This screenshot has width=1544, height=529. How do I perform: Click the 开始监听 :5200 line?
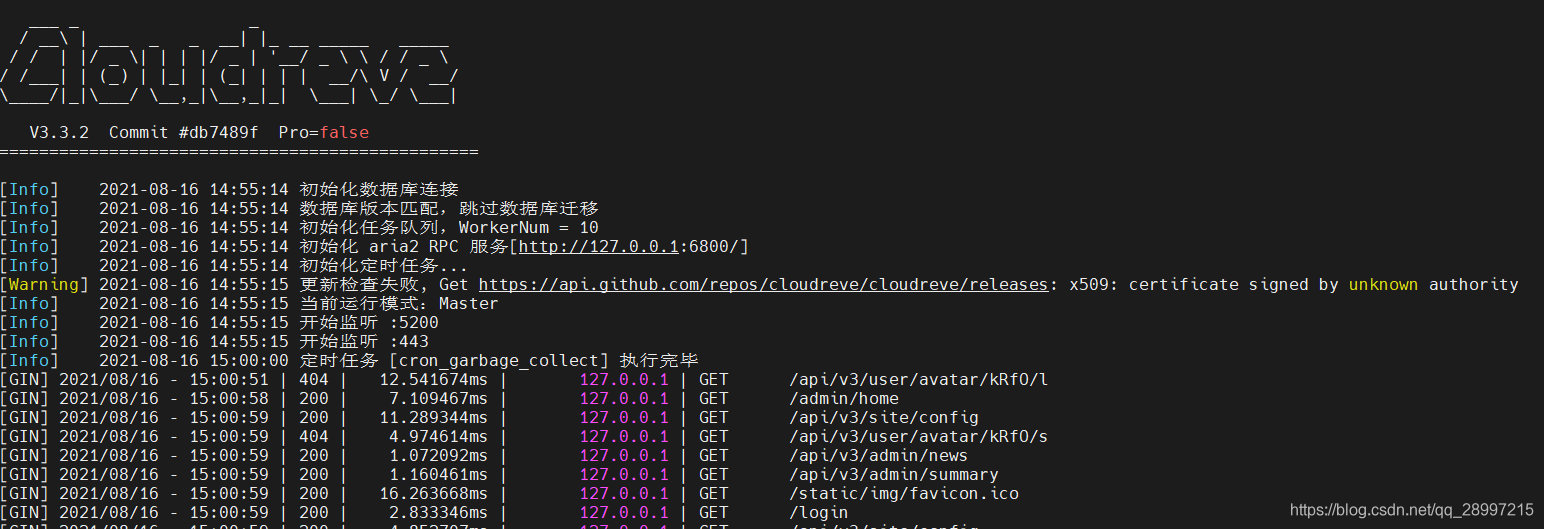click(x=369, y=323)
